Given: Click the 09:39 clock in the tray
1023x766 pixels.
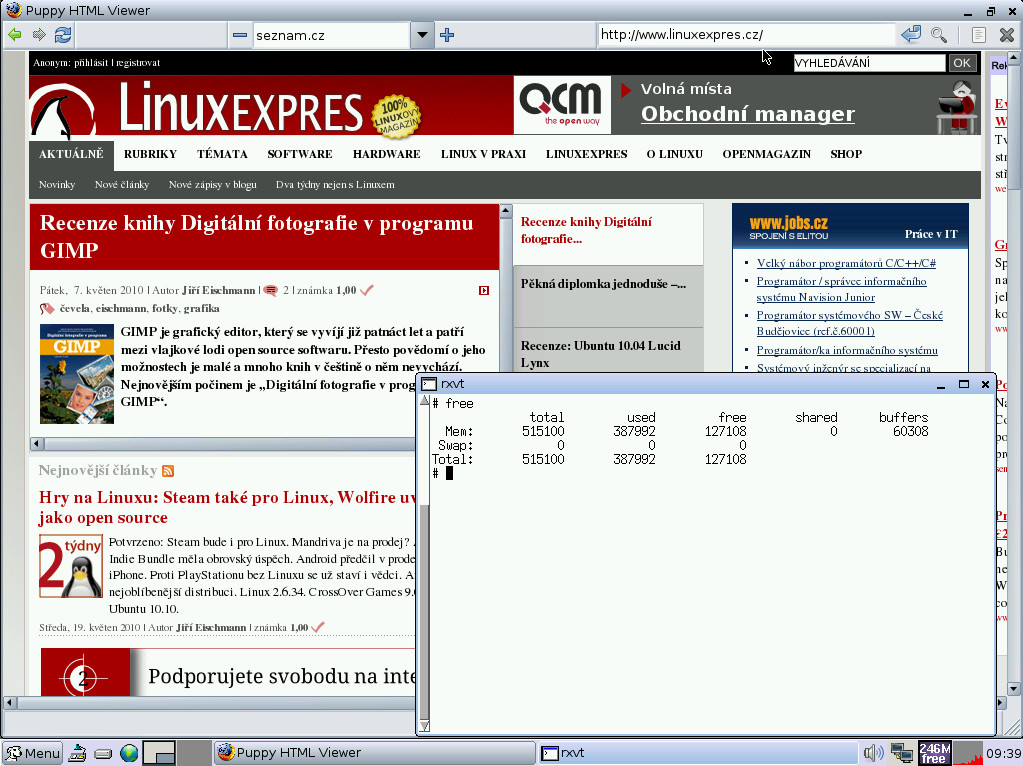Looking at the screenshot, I should 1003,754.
